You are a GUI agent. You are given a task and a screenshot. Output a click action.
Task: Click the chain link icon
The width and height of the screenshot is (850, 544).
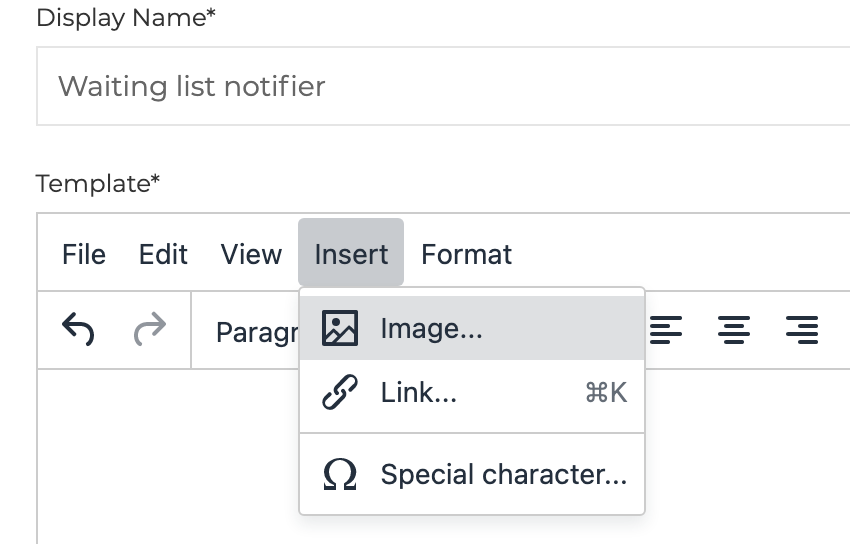pyautogui.click(x=340, y=393)
